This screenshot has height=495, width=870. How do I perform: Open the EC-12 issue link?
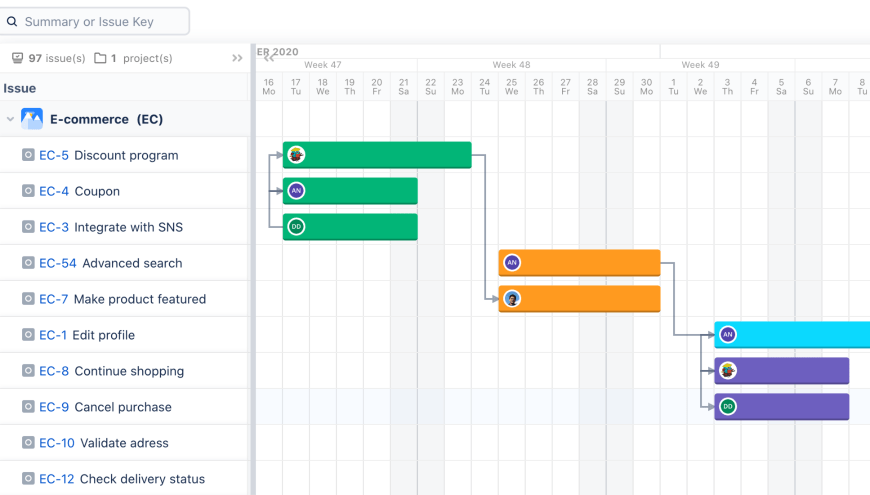point(57,479)
